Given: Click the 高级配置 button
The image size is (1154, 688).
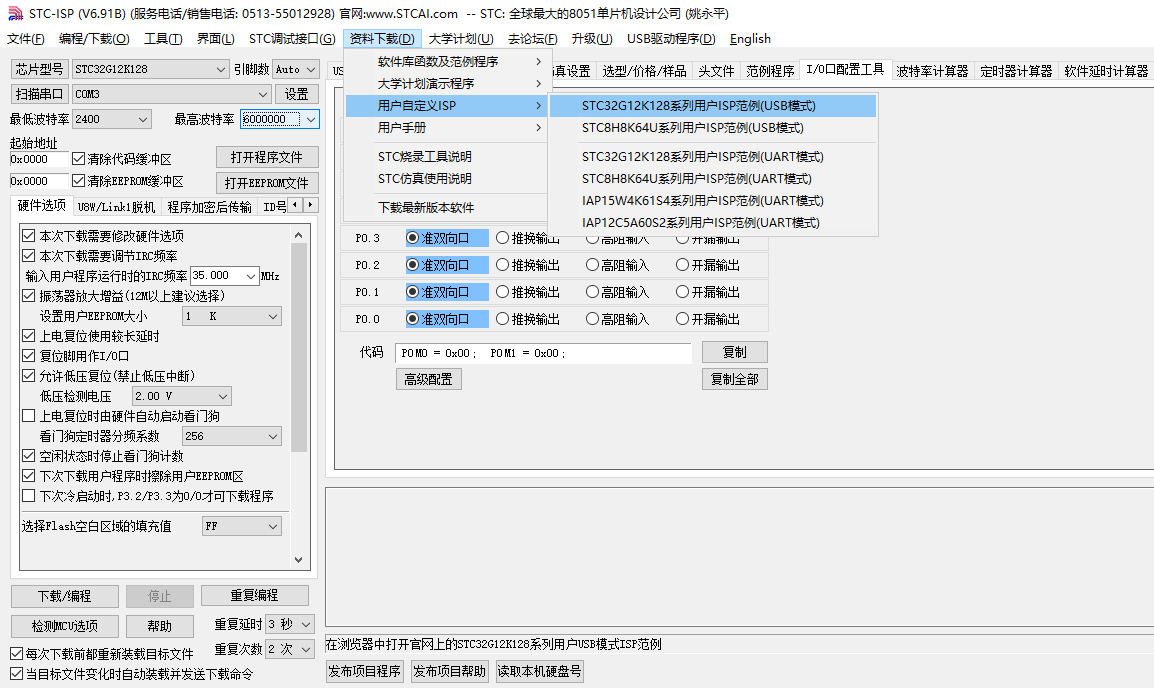Looking at the screenshot, I should coord(428,379).
